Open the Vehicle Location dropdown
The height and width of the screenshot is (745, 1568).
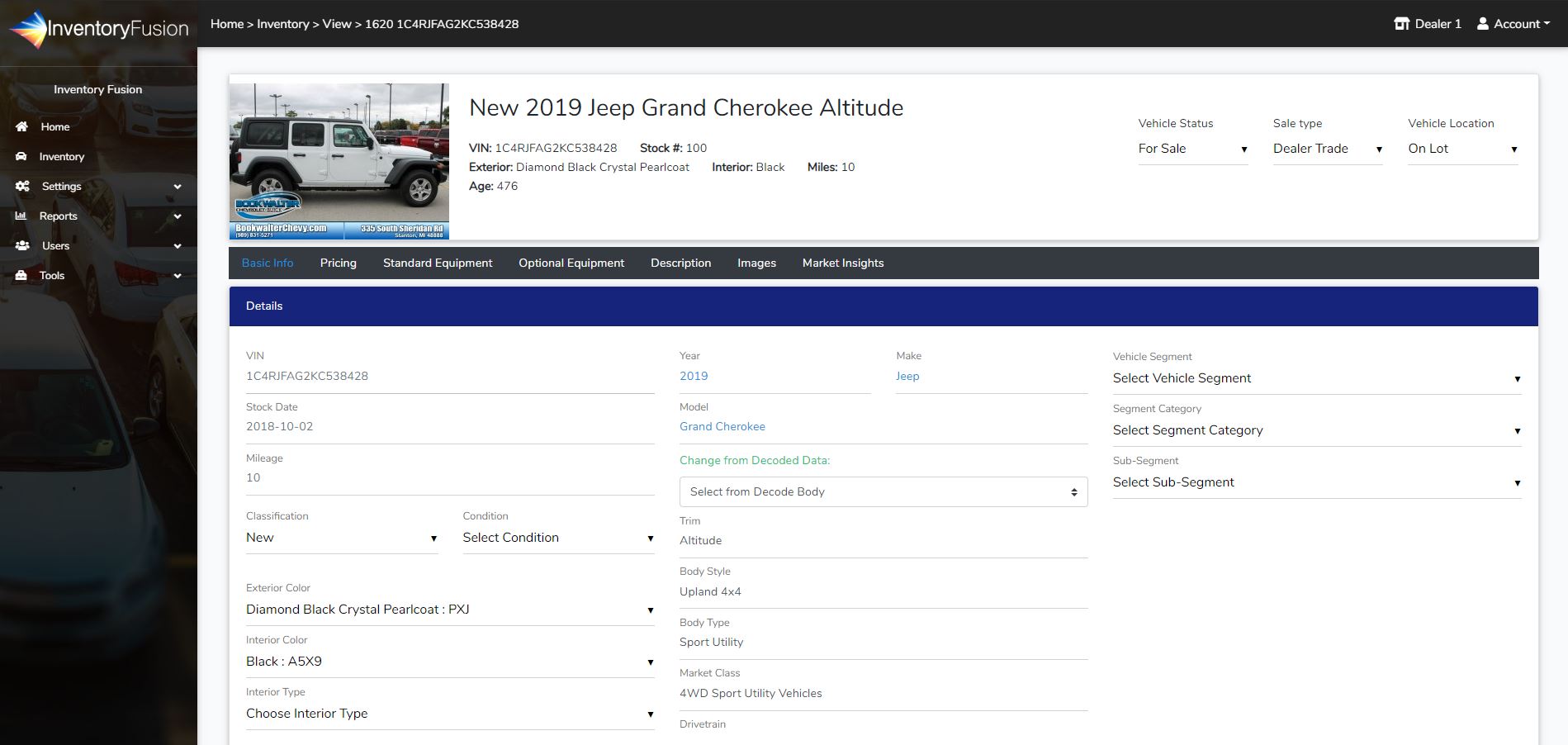pyautogui.click(x=1462, y=149)
